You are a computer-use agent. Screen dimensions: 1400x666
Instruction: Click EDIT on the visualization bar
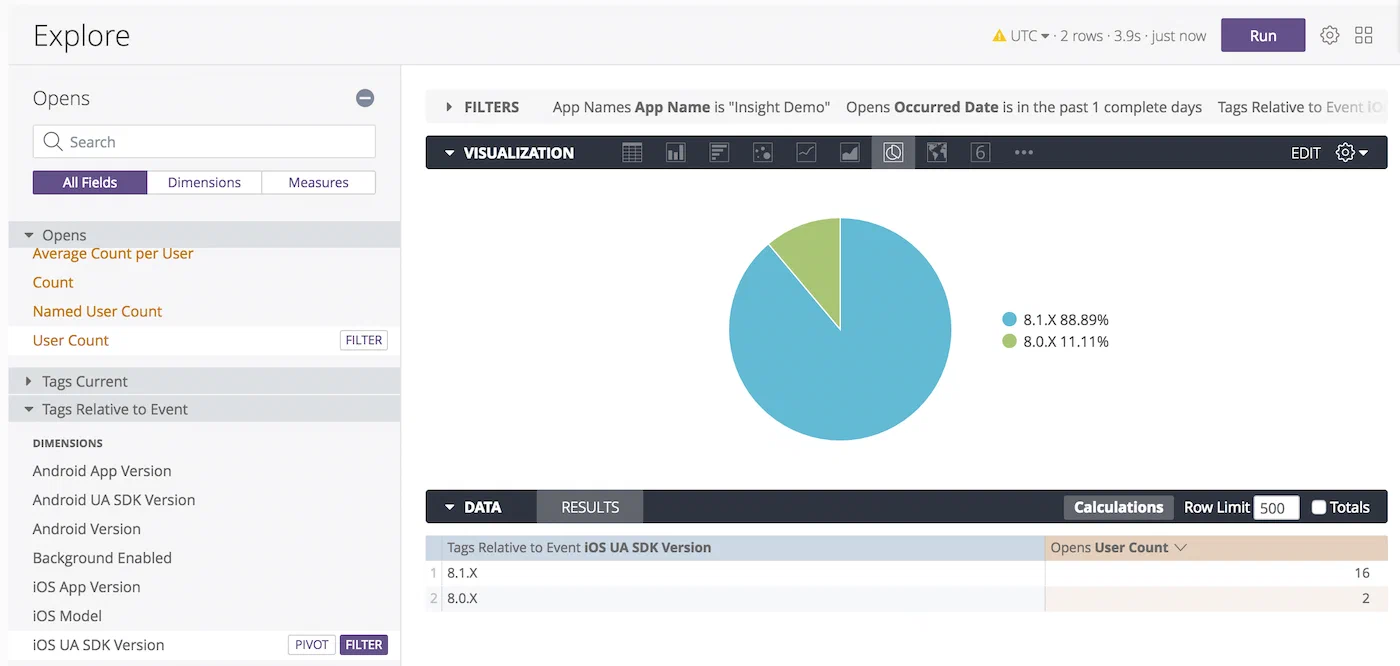(1305, 152)
